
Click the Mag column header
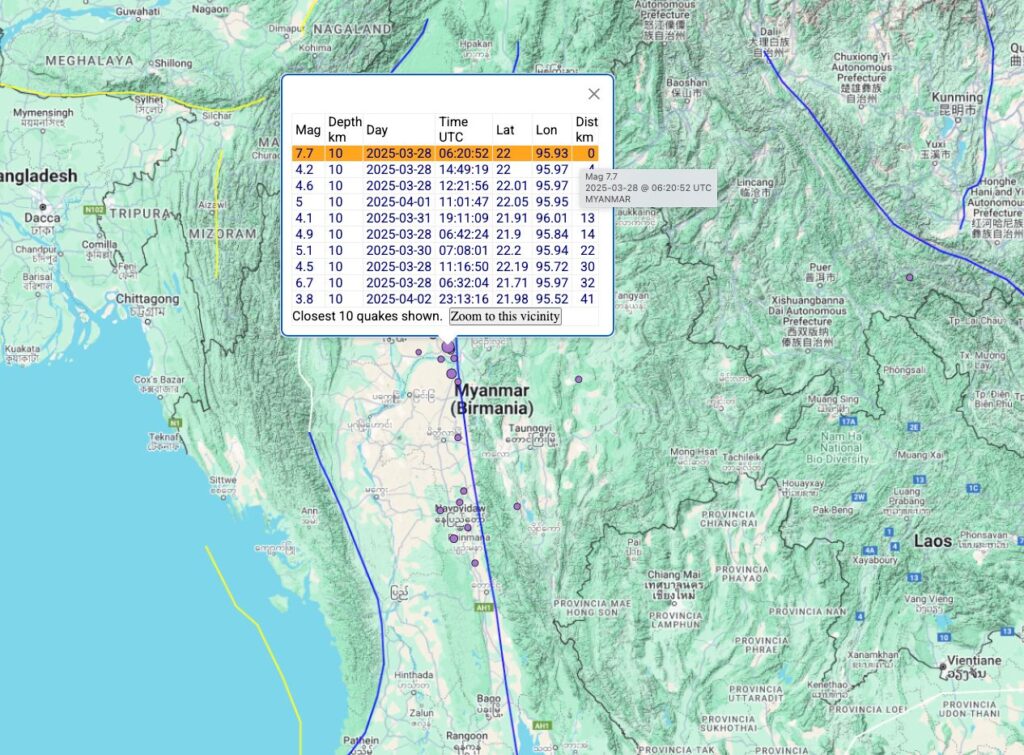tap(307, 130)
